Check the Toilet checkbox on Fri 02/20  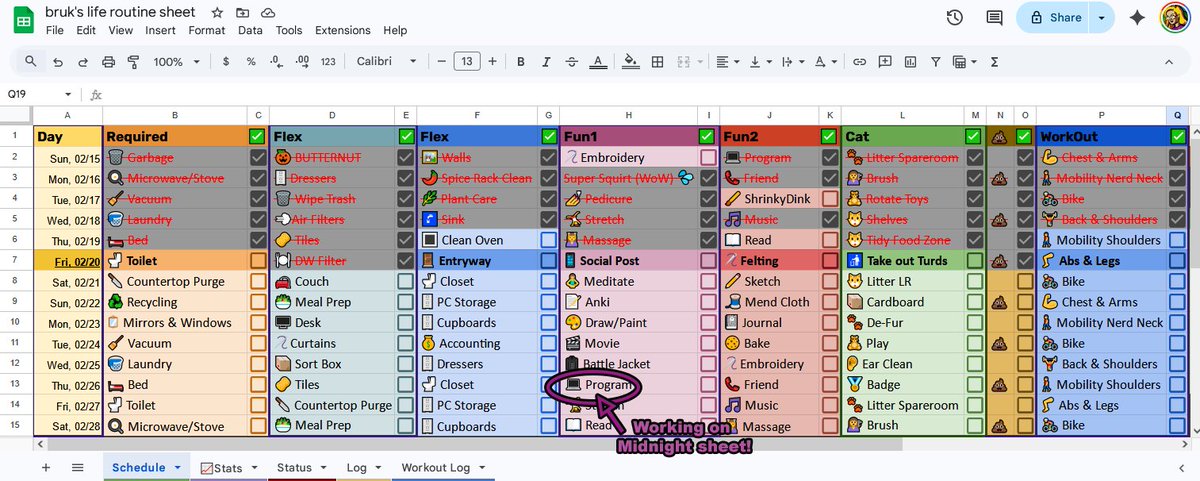258,261
